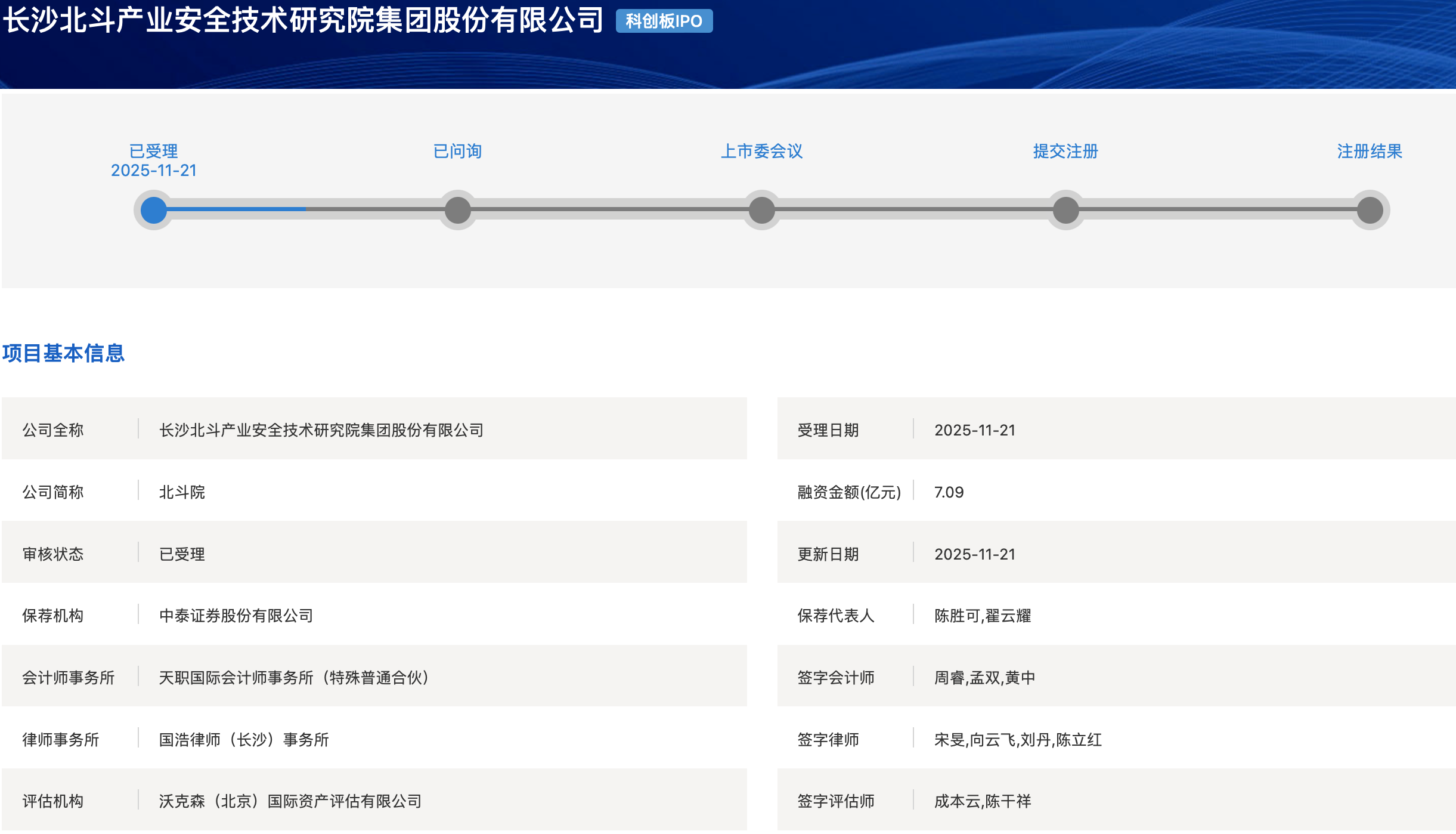Click the appraiser 沃克森（北京）国际资产评估有限公司
The width and height of the screenshot is (1456, 834).
(x=290, y=801)
